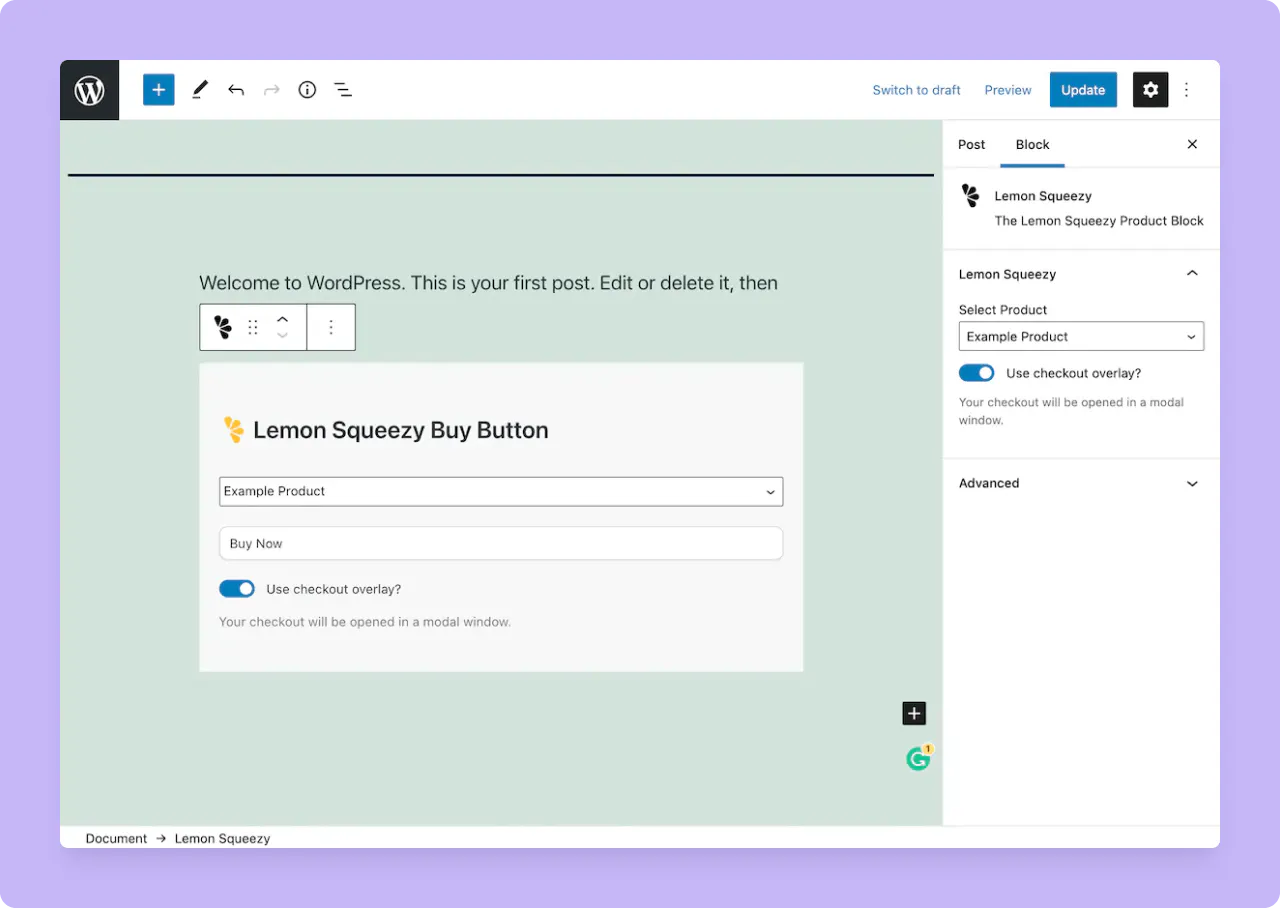The image size is (1280, 908).
Task: Open the Select Product dropdown in the sidebar
Action: click(x=1081, y=336)
